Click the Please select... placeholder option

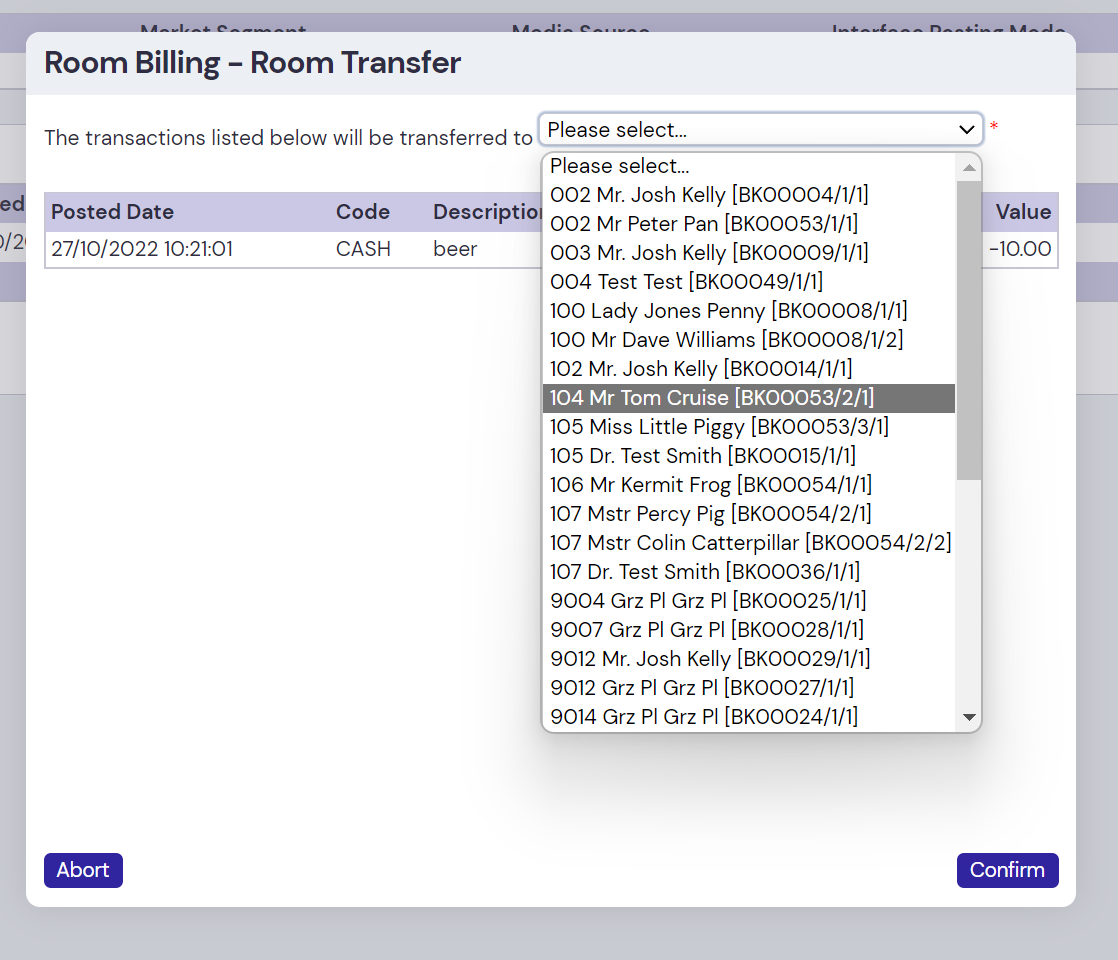click(619, 166)
